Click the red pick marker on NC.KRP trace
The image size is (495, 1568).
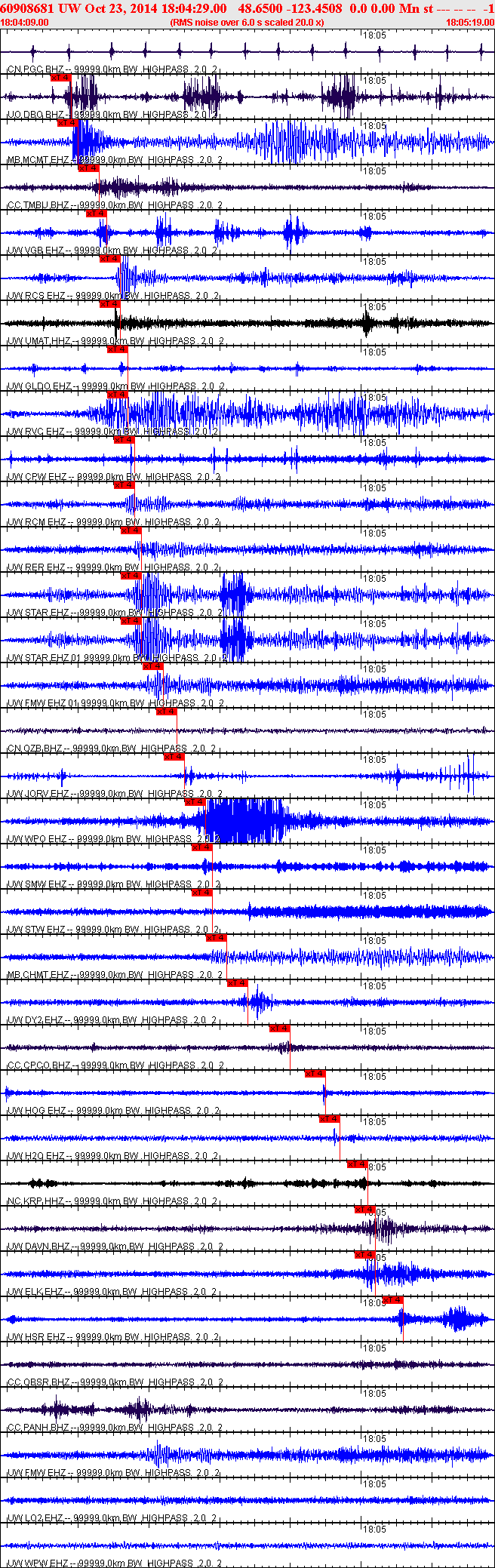[x=357, y=1164]
